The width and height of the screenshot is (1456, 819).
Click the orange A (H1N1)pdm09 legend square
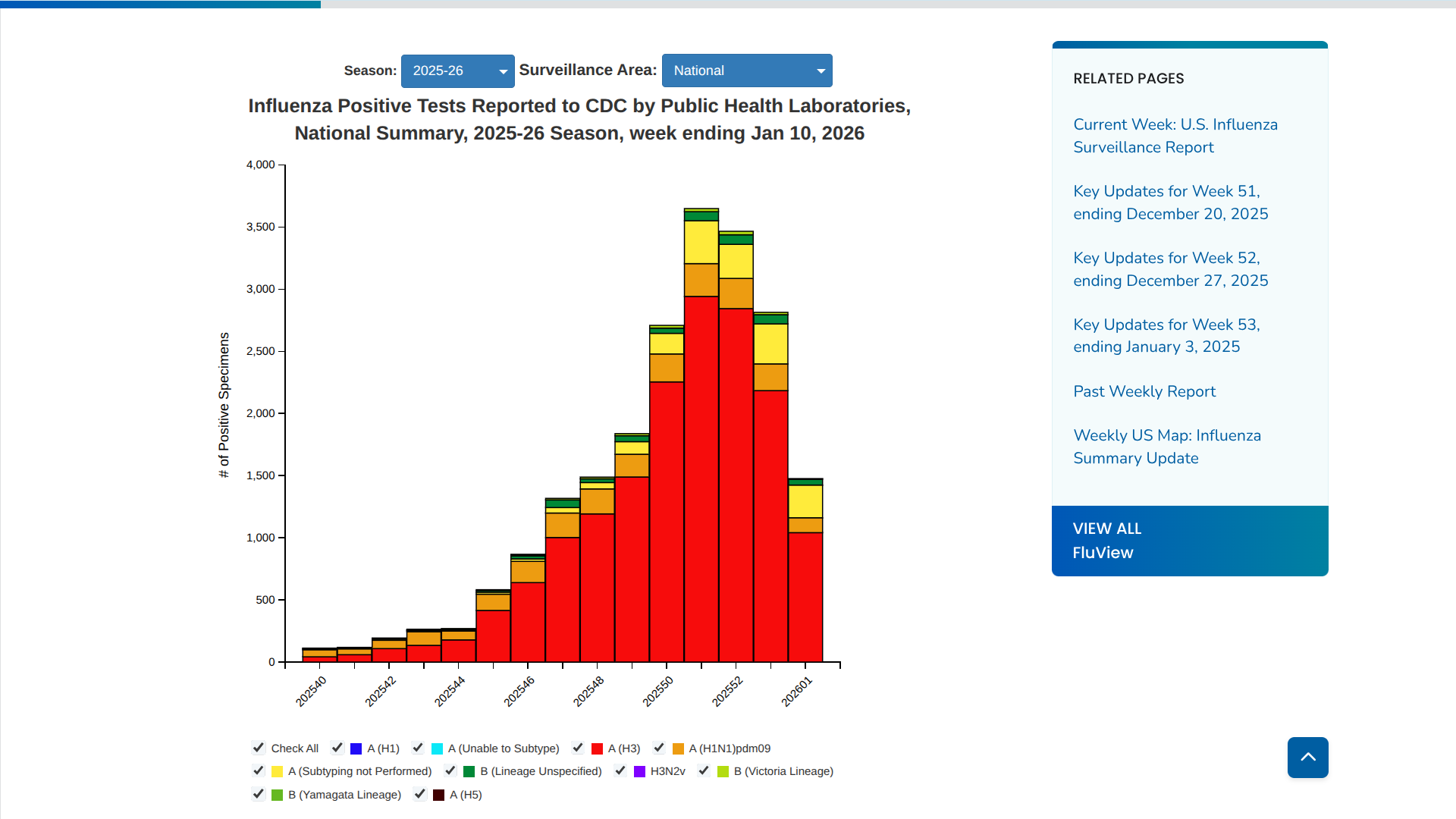[x=678, y=748]
